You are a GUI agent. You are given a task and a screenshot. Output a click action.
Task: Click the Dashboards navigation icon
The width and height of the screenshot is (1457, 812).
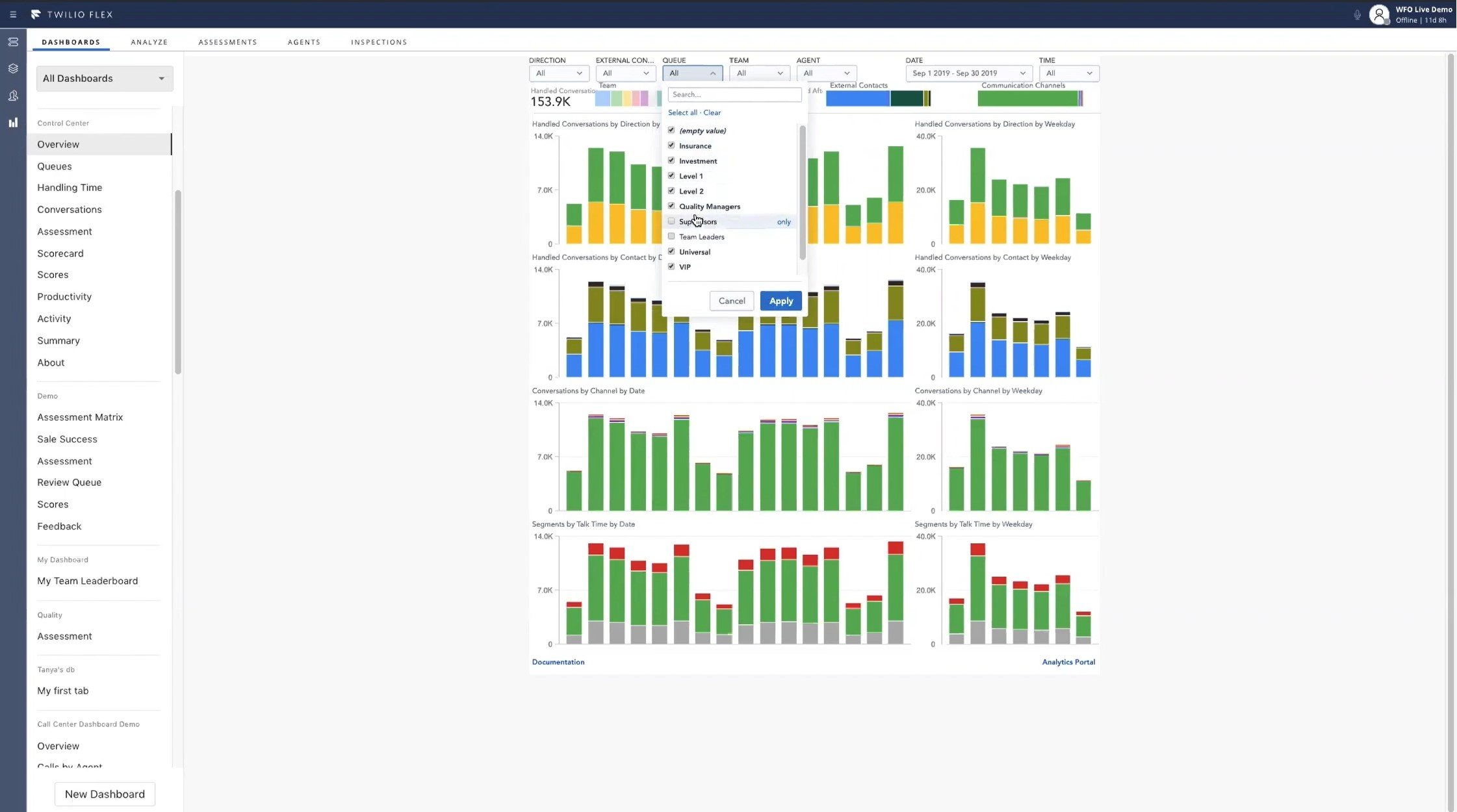12,121
